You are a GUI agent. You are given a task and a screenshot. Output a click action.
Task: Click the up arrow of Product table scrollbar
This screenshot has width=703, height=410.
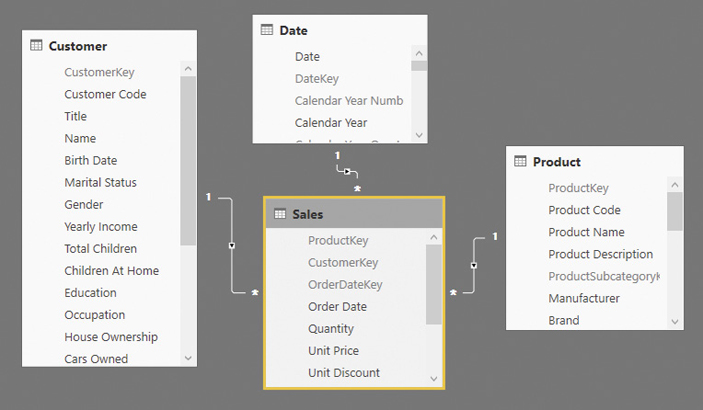(675, 185)
